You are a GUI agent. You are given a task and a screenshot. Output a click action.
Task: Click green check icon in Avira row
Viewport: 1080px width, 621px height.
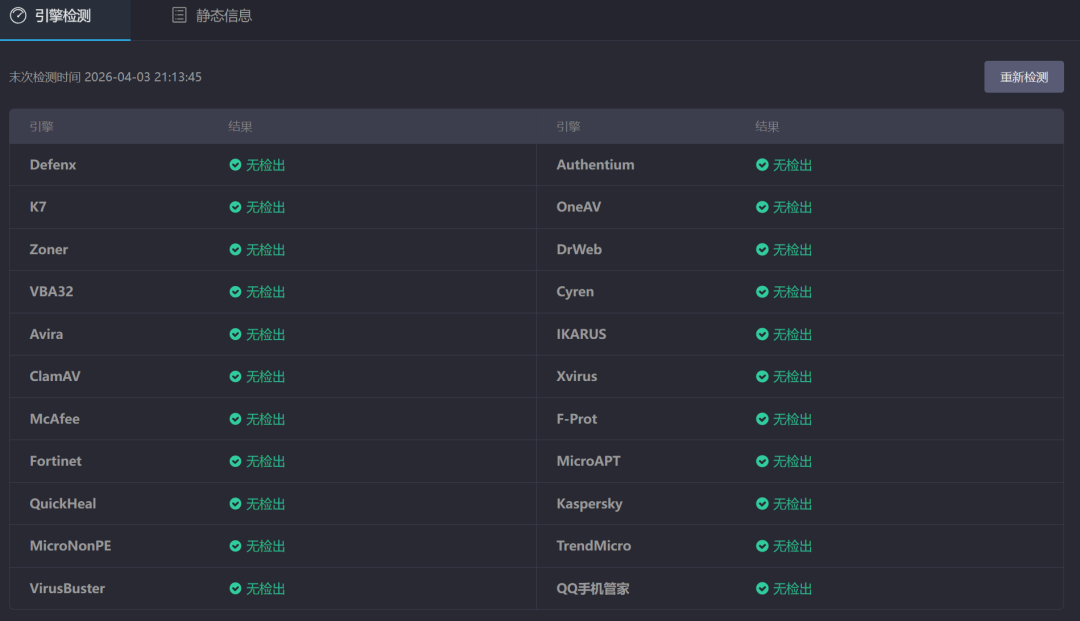click(235, 334)
